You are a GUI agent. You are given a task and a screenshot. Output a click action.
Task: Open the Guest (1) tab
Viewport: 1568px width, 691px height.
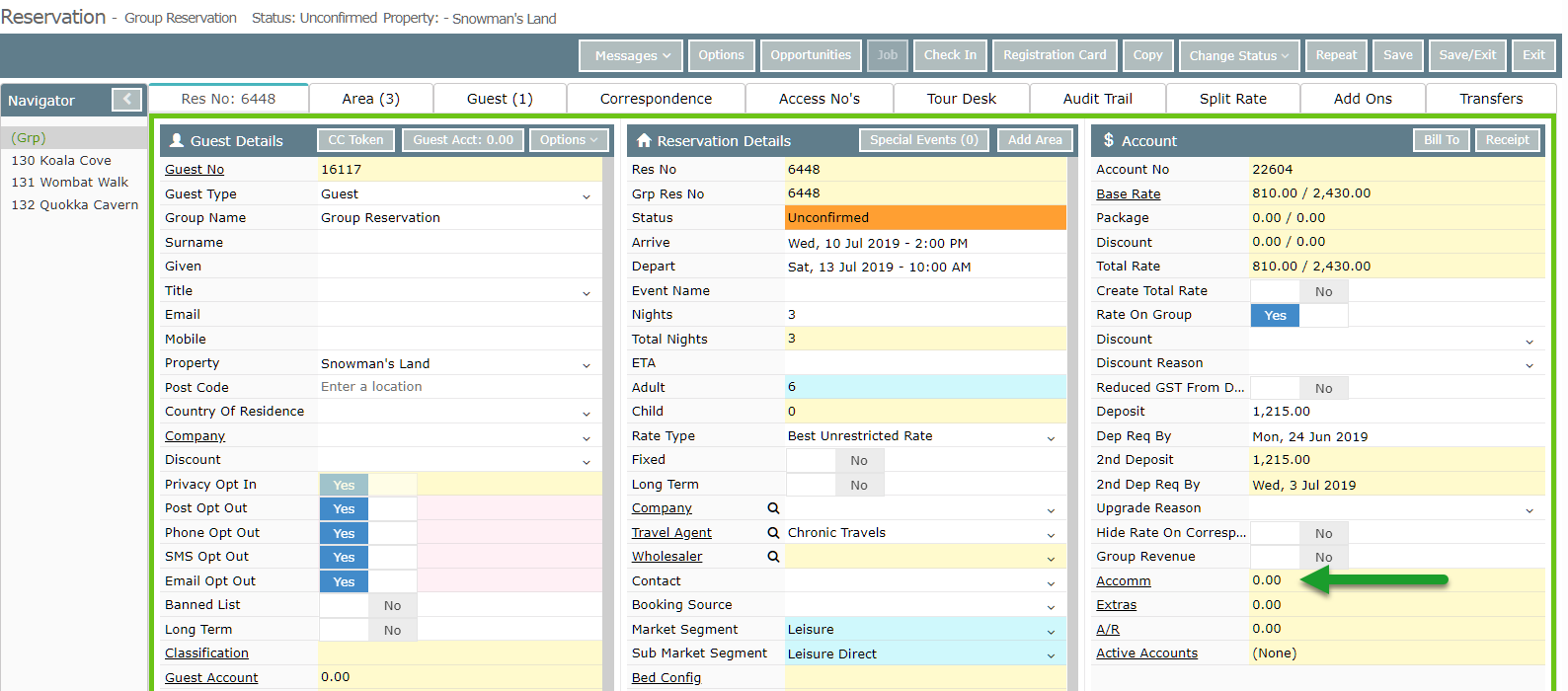tap(500, 99)
